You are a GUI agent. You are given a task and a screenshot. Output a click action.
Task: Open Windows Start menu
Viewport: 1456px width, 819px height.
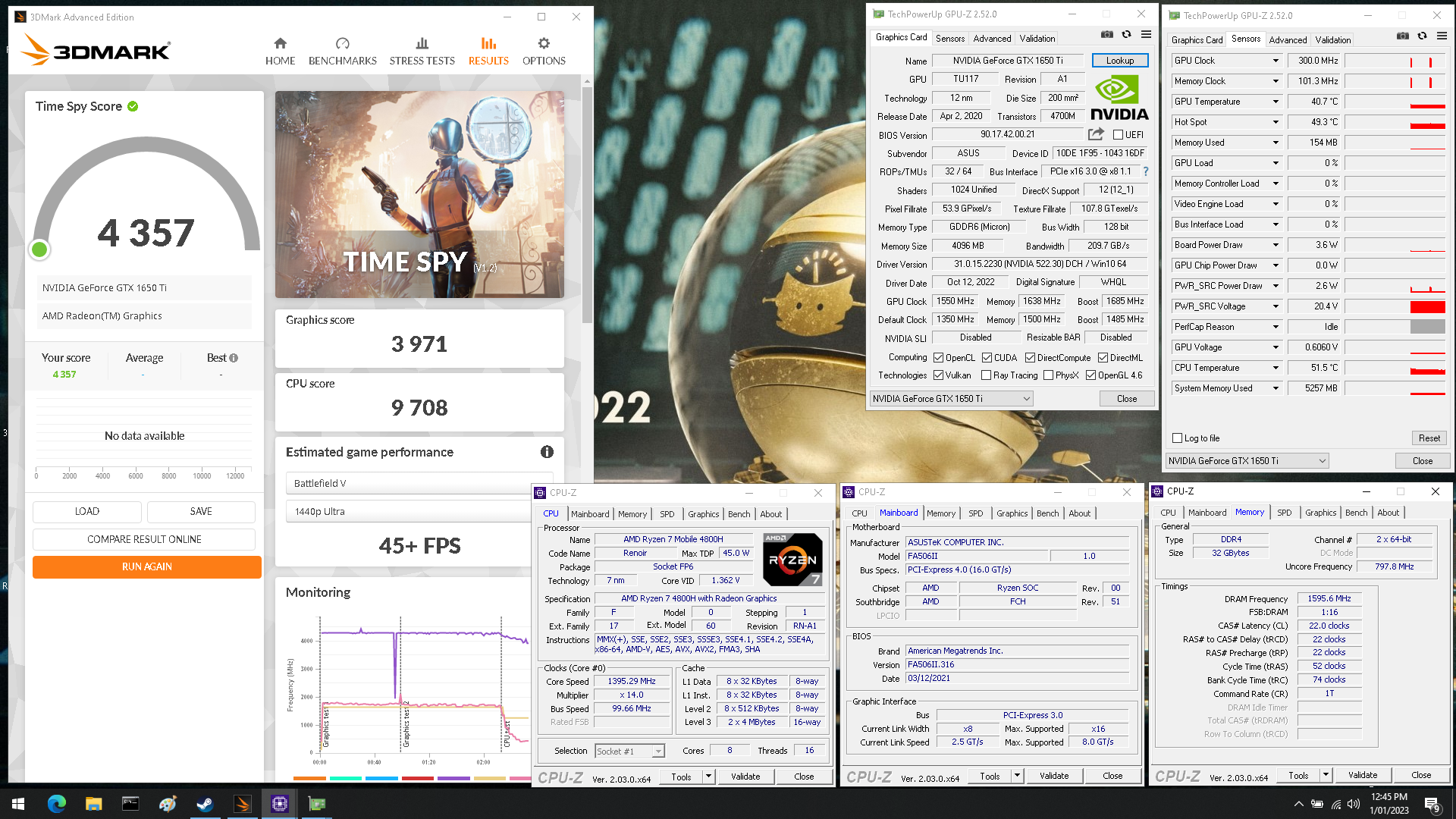click(18, 804)
